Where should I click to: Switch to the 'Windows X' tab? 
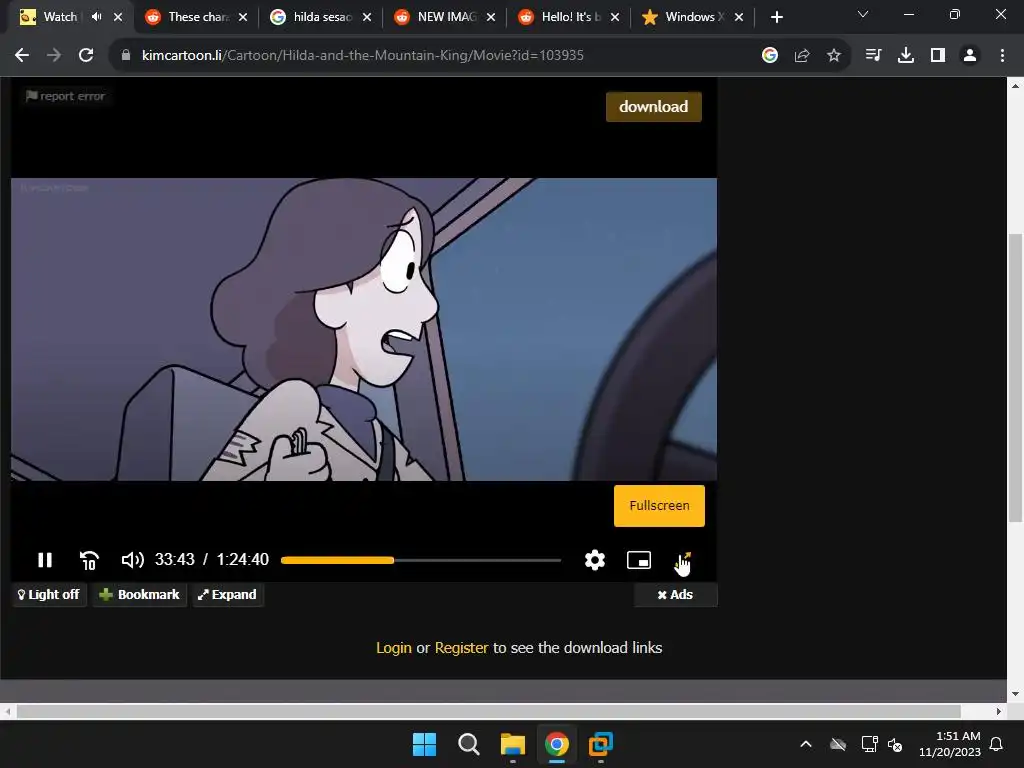pos(691,17)
